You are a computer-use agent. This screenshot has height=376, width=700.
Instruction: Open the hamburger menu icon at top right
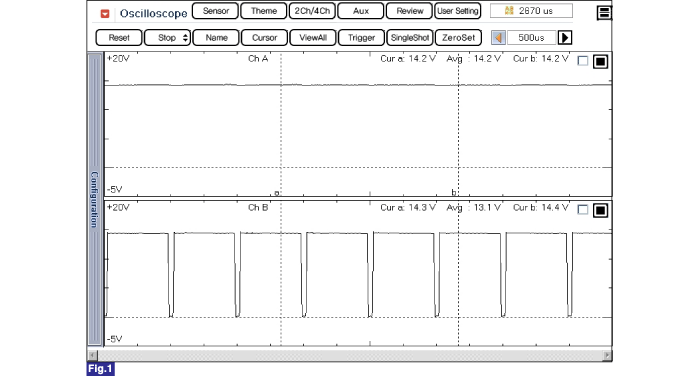point(604,13)
